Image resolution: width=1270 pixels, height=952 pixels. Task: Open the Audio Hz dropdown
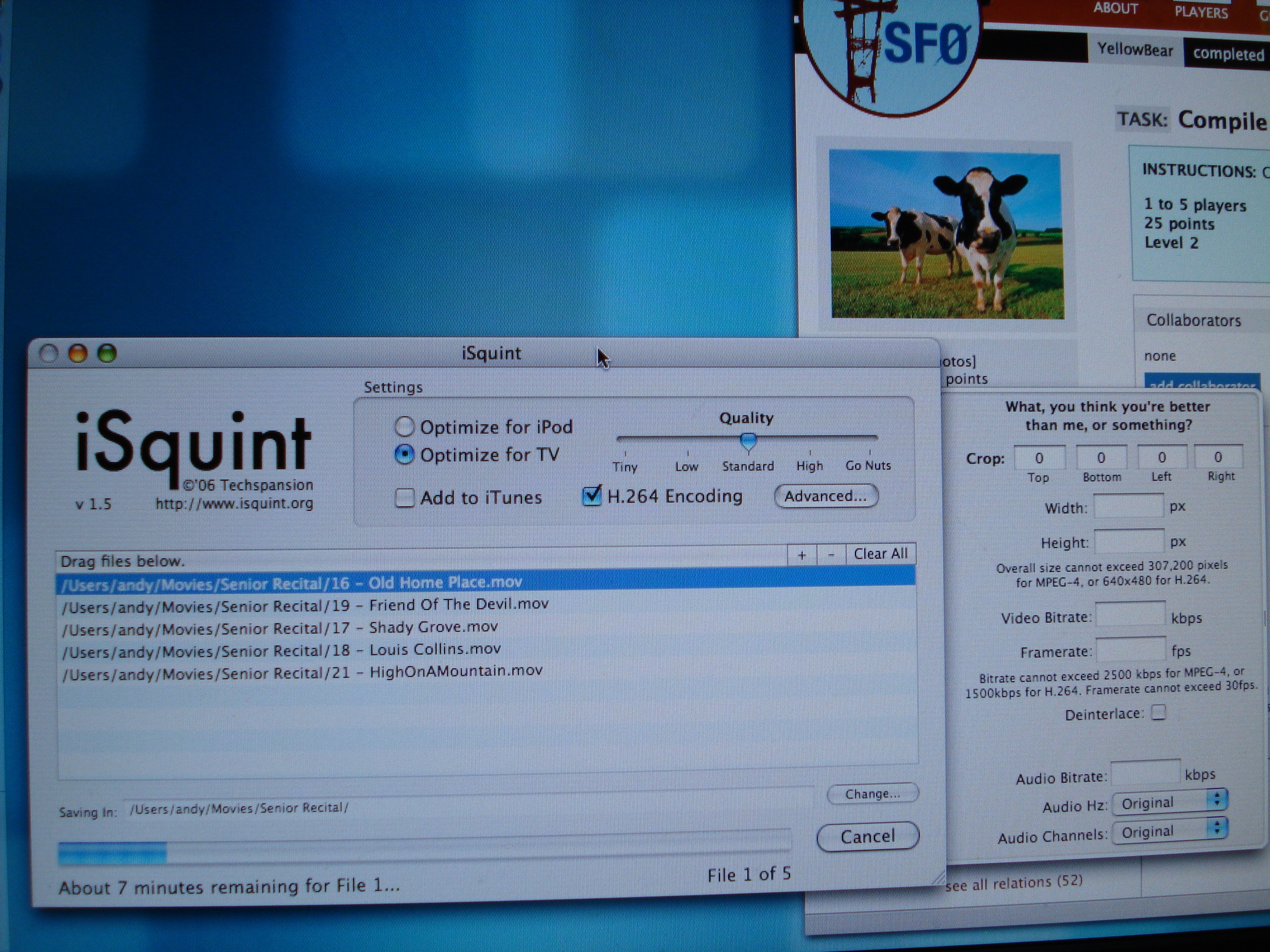tap(1169, 802)
